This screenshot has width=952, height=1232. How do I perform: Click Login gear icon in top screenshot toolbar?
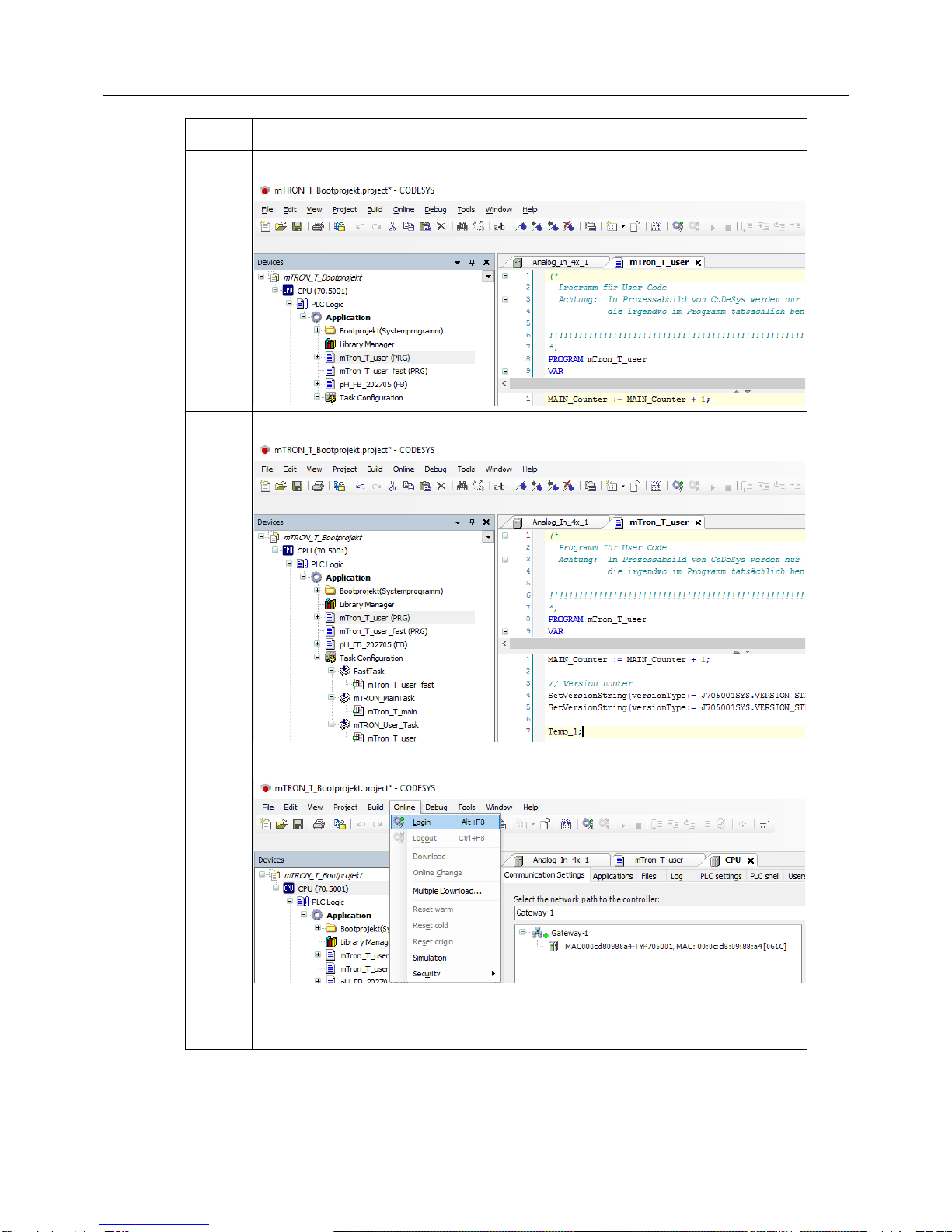click(678, 226)
